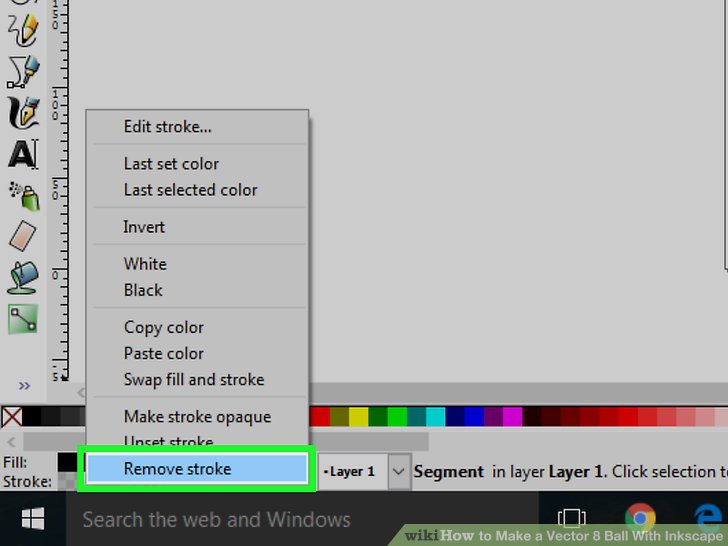
Task: Click the palette horizontal scrollbar
Action: click(226, 442)
